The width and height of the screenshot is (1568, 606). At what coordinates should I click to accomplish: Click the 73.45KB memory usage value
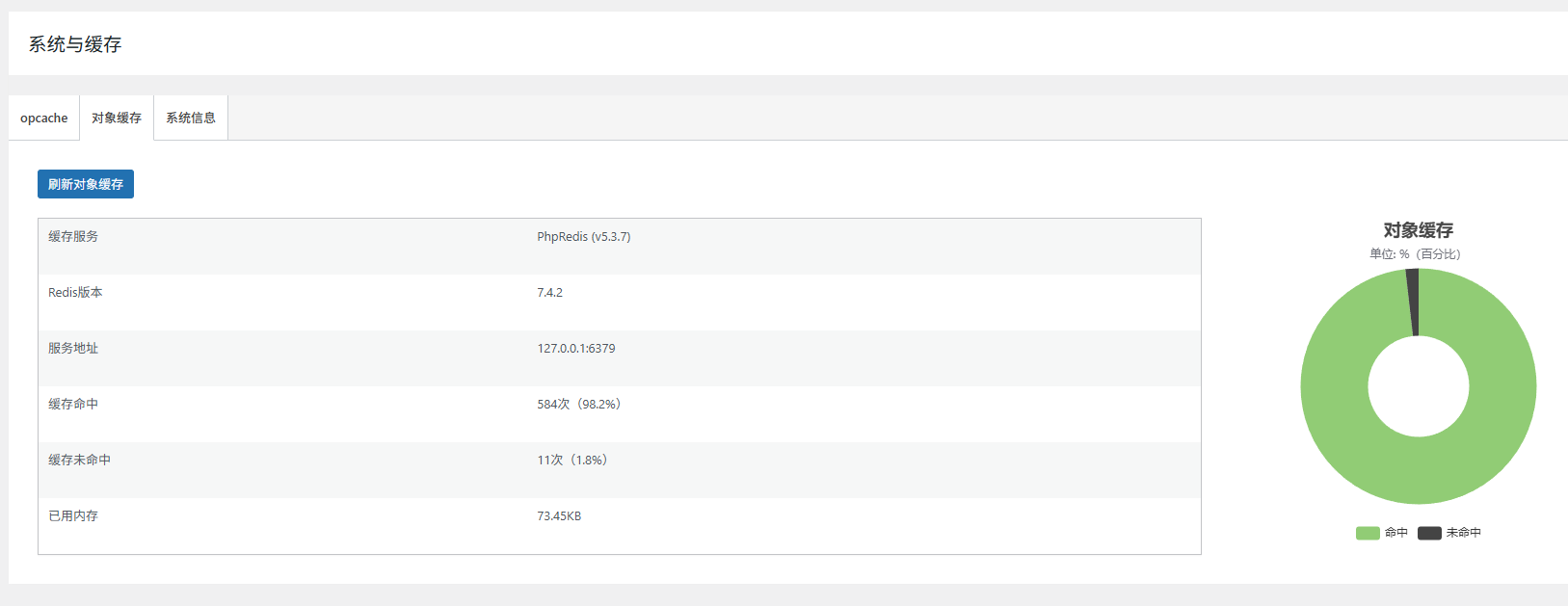click(x=559, y=516)
